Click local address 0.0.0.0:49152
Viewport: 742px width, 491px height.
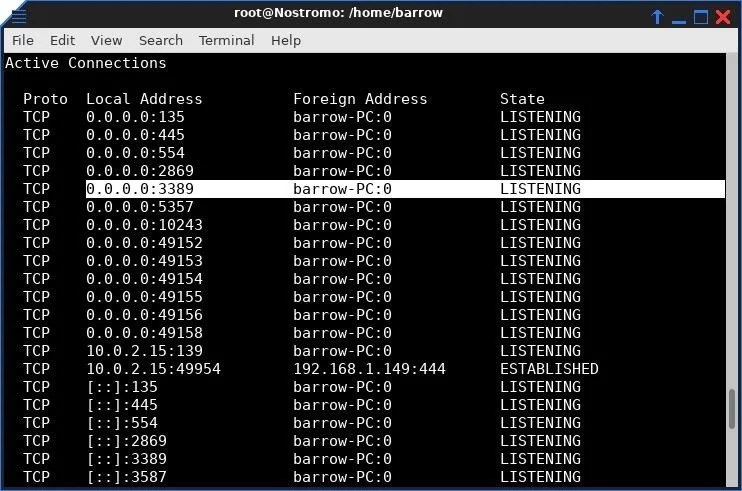144,243
